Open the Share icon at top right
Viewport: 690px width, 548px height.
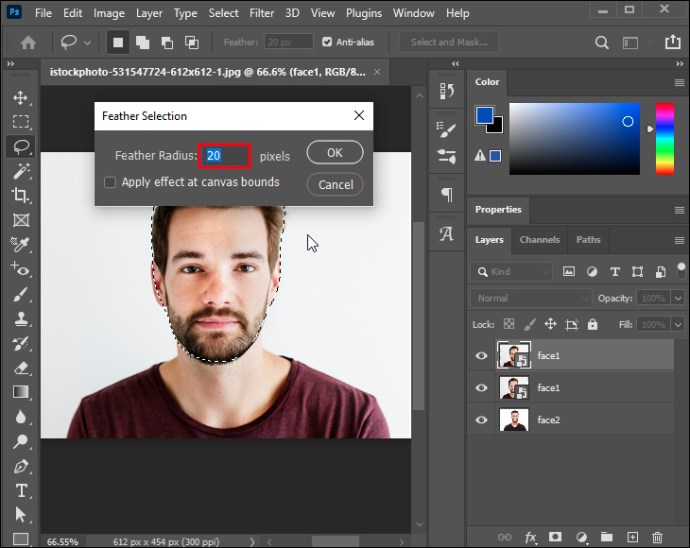point(672,42)
